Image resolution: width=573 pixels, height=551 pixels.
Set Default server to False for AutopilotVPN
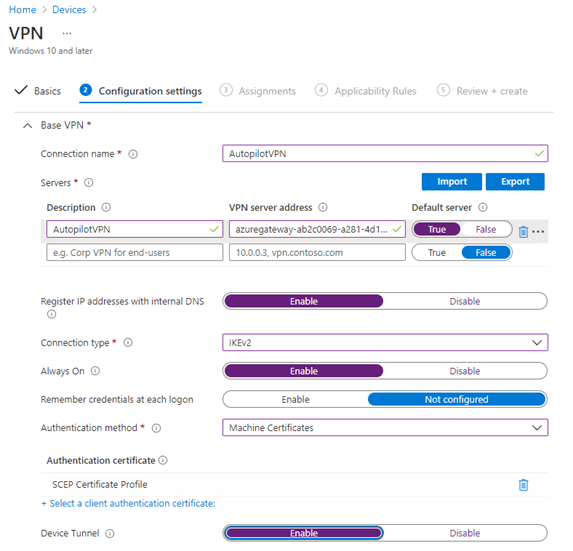pyautogui.click(x=486, y=229)
